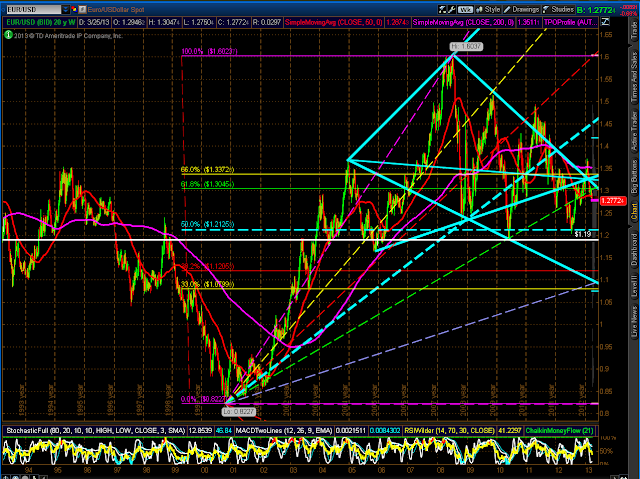Open chart settings wrench icon
This screenshot has width=640, height=479.
(451, 9)
